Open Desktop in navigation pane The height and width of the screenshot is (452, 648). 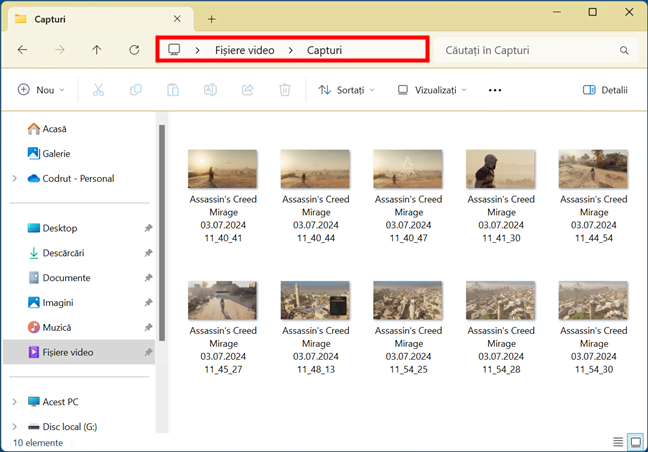(52, 228)
